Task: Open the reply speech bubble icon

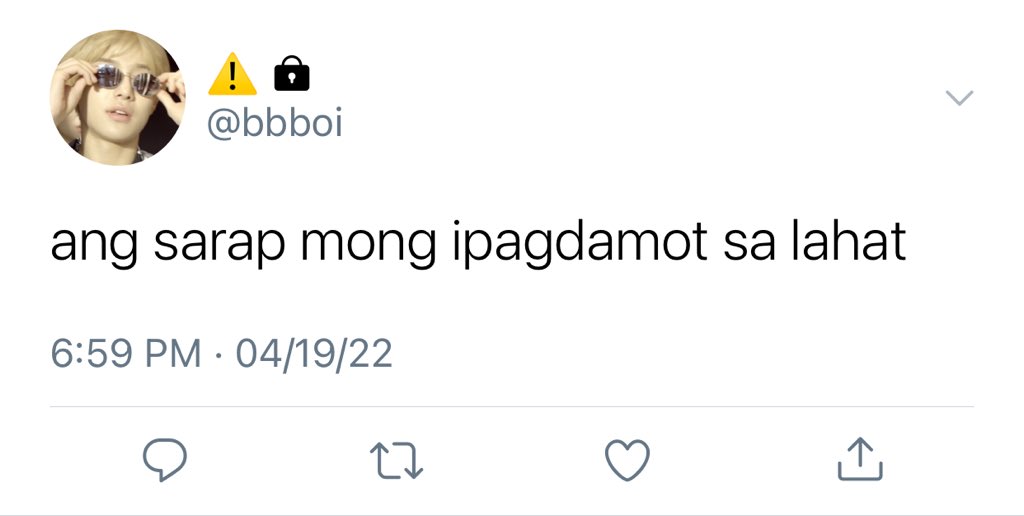Action: pos(165,460)
